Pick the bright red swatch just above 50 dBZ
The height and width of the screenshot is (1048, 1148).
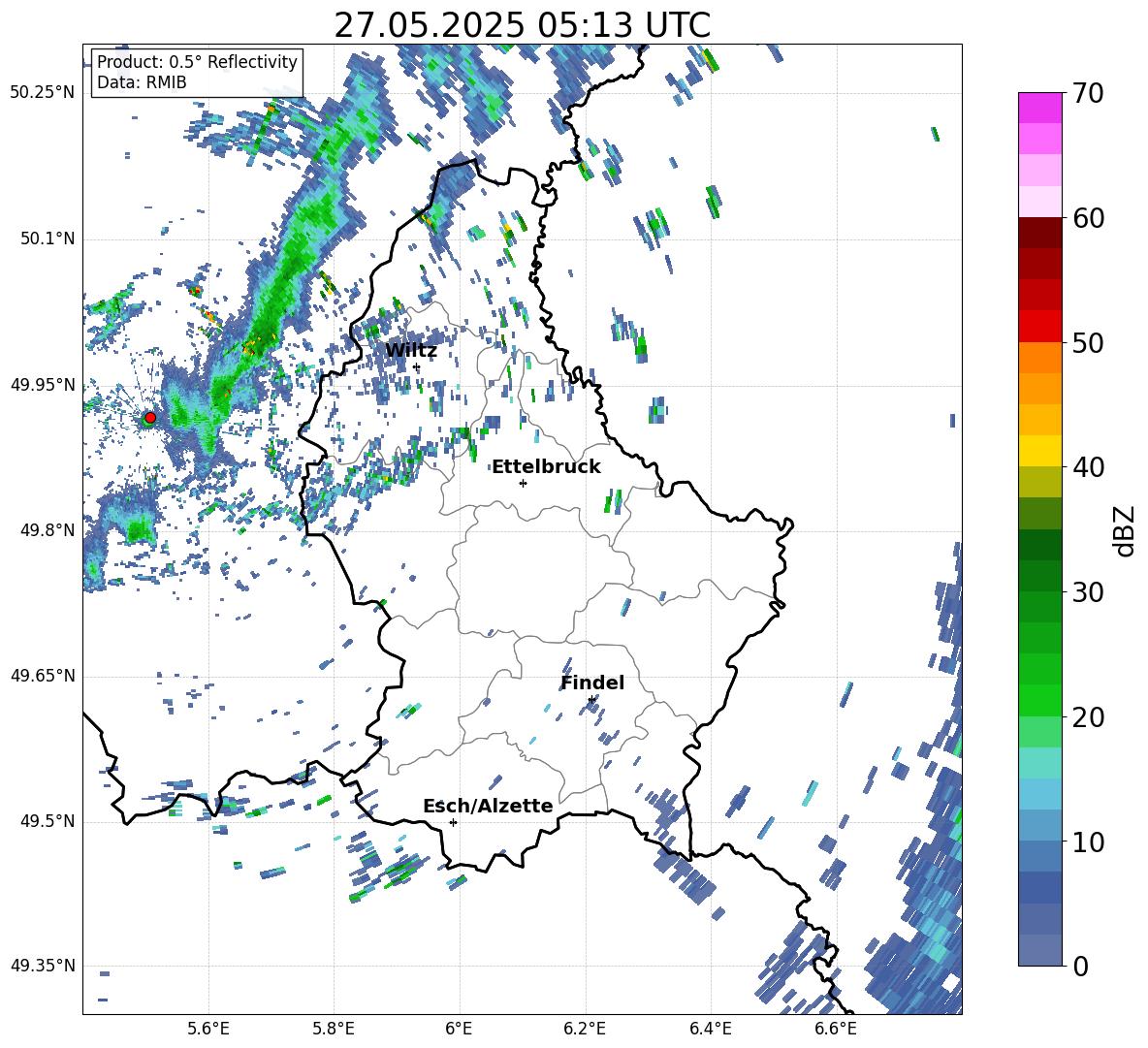point(1039,327)
